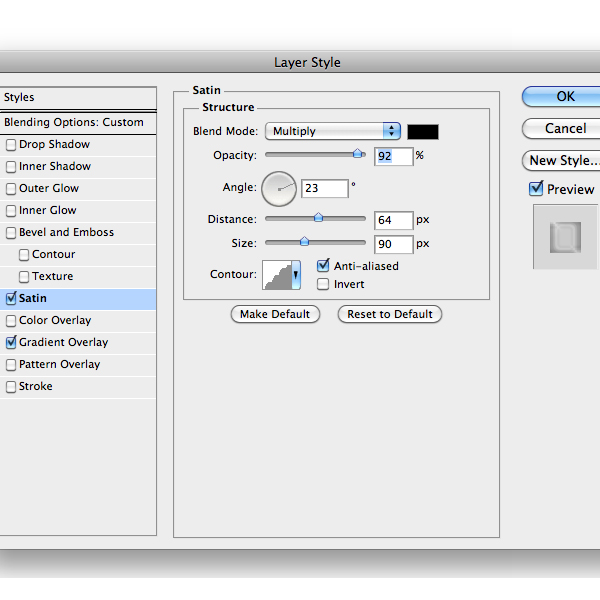Confirm with the OK button
Image resolution: width=600 pixels, height=600 pixels.
561,96
